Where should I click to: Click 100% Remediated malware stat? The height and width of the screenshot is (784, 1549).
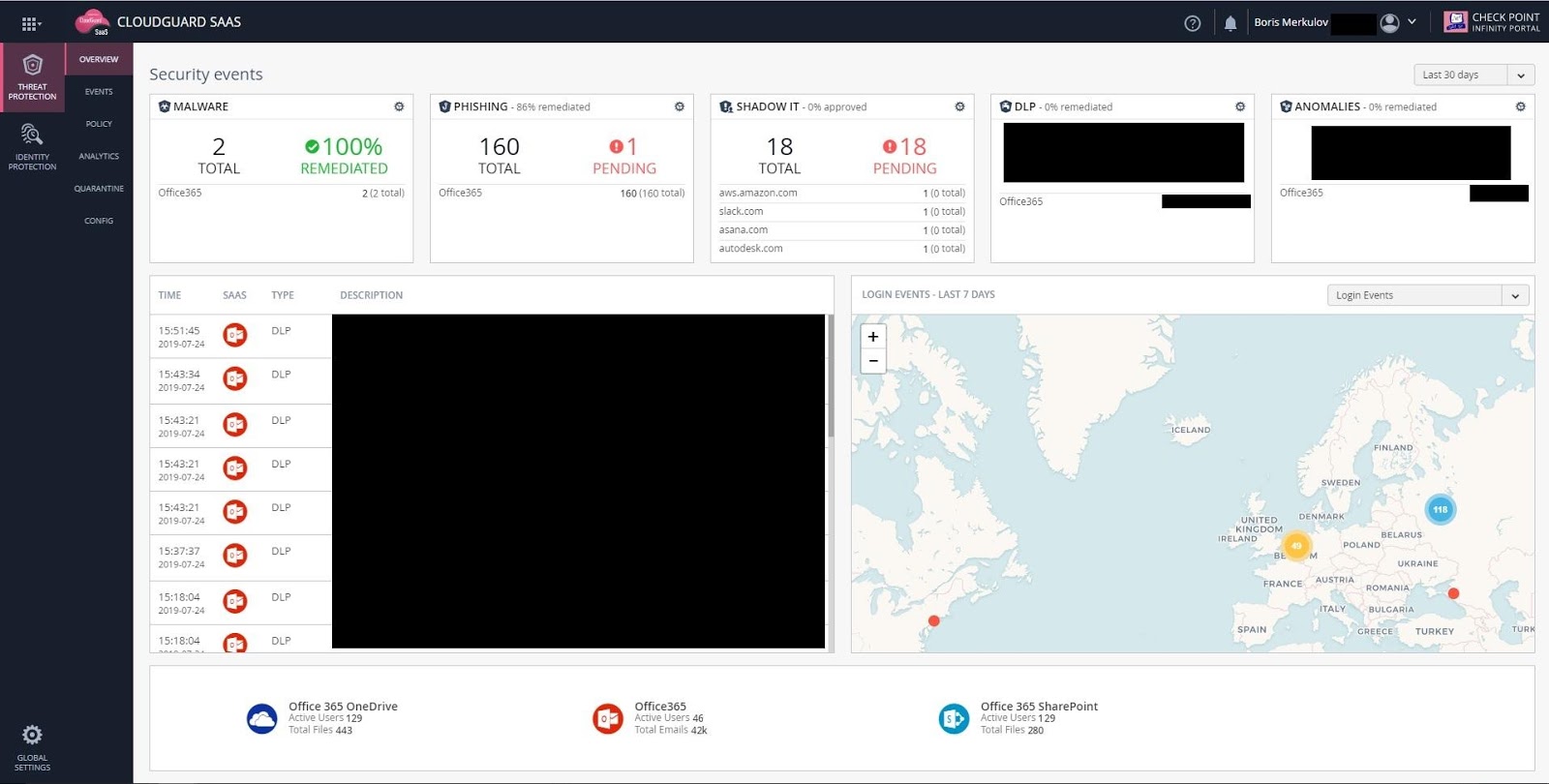coord(344,156)
